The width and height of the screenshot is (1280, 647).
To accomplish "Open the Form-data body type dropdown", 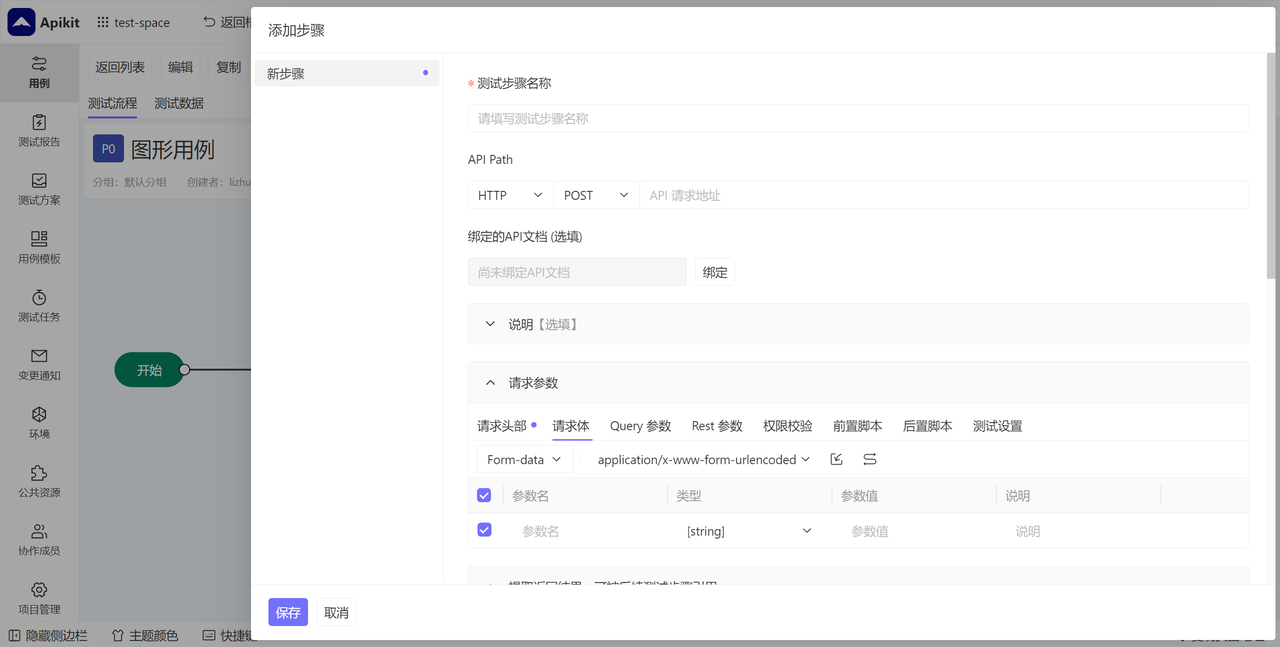I will pyautogui.click(x=525, y=459).
